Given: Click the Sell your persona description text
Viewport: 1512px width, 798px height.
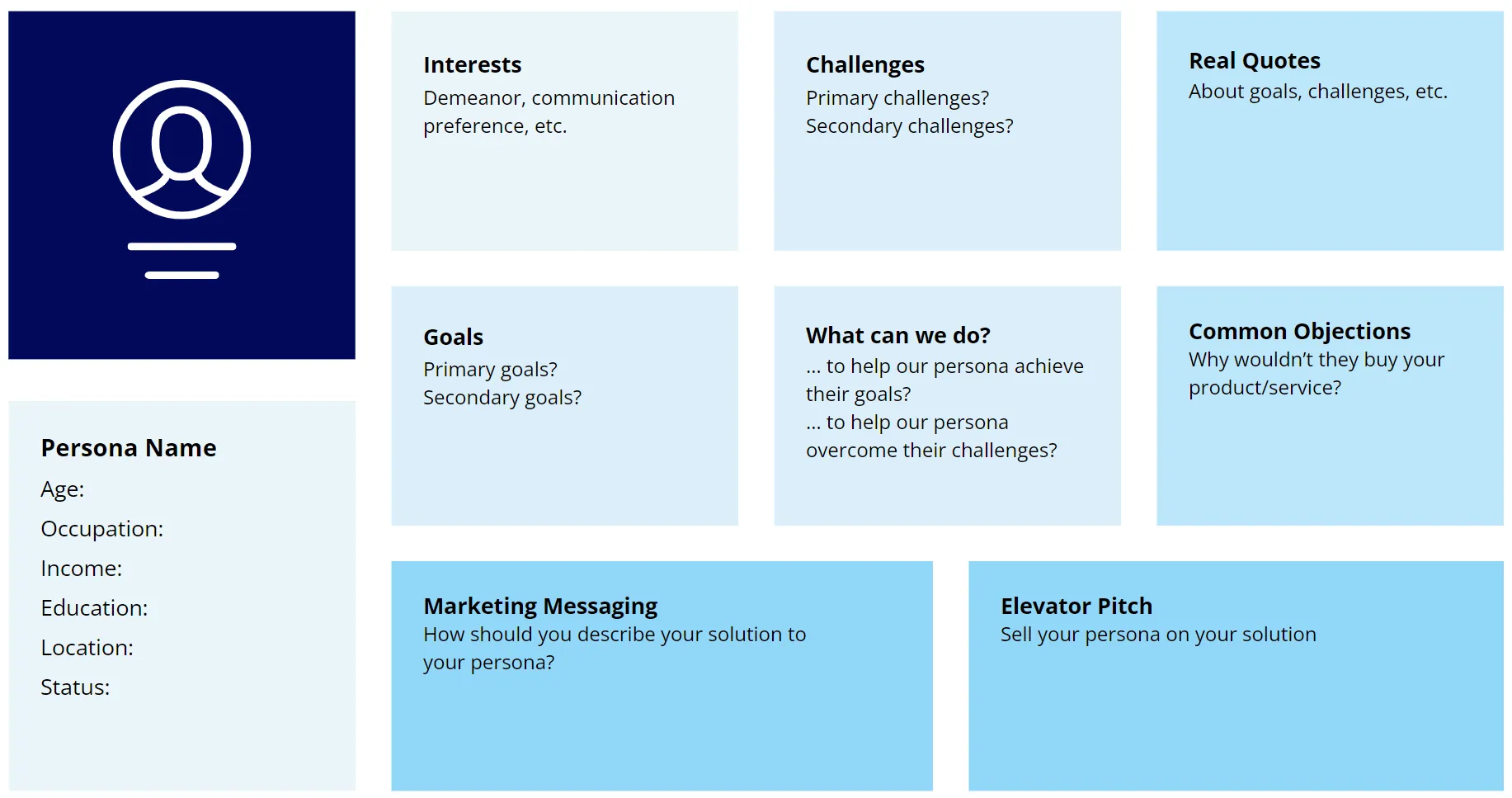Looking at the screenshot, I should 1158,635.
